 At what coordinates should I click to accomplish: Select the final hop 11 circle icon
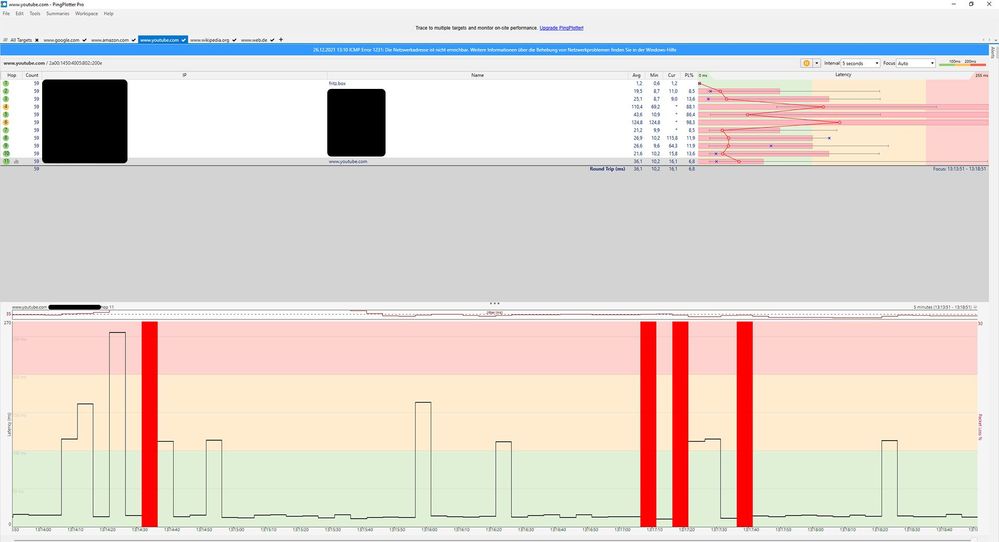click(x=6, y=161)
